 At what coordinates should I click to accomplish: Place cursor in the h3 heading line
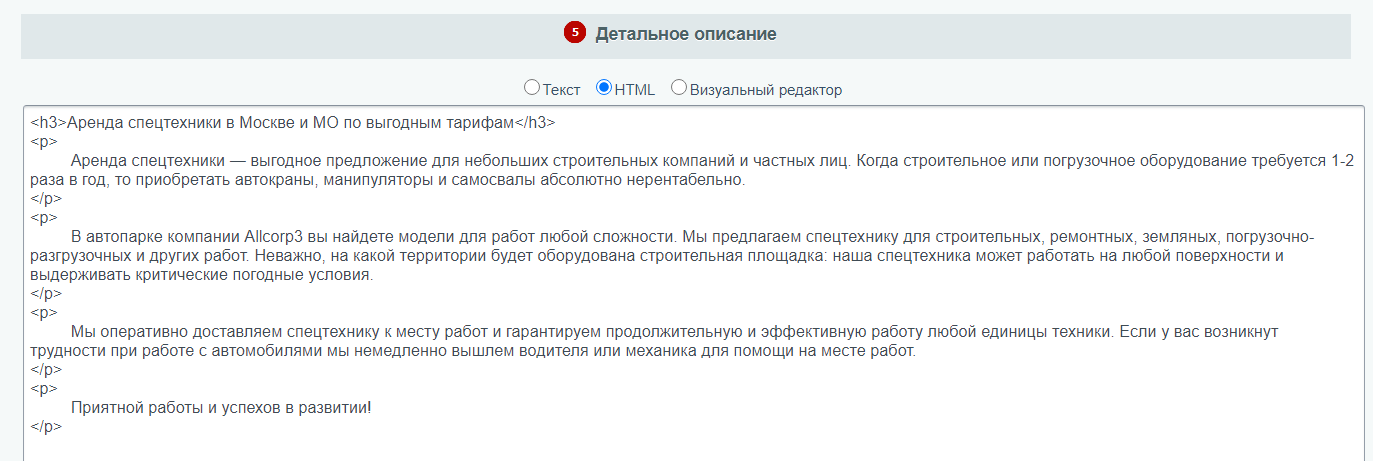[292, 123]
